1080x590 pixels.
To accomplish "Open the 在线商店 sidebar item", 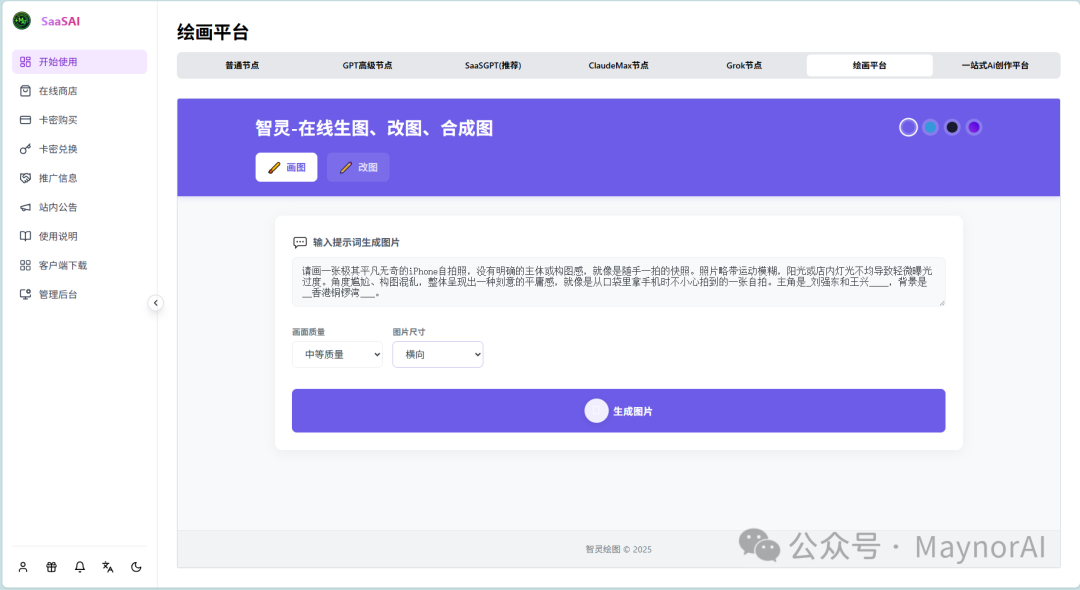I will (x=79, y=91).
